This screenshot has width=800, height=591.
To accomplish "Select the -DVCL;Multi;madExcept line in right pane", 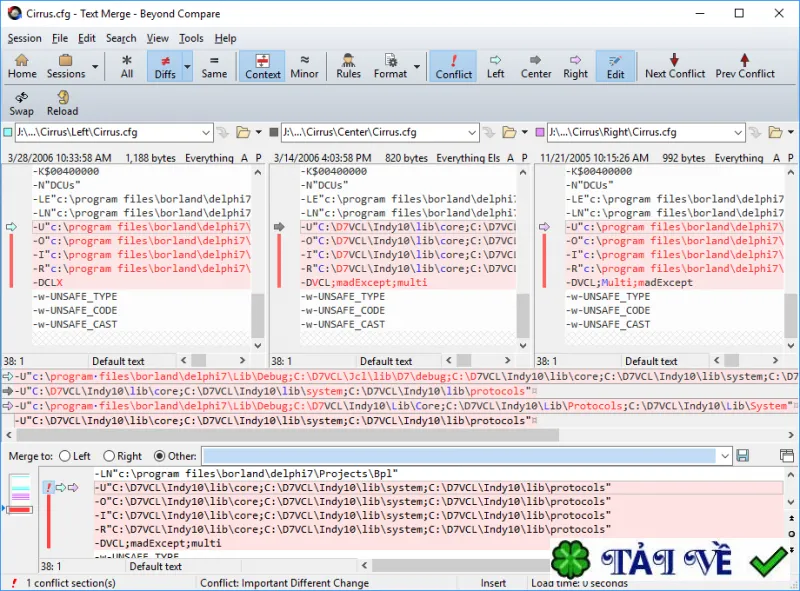I will 674,282.
